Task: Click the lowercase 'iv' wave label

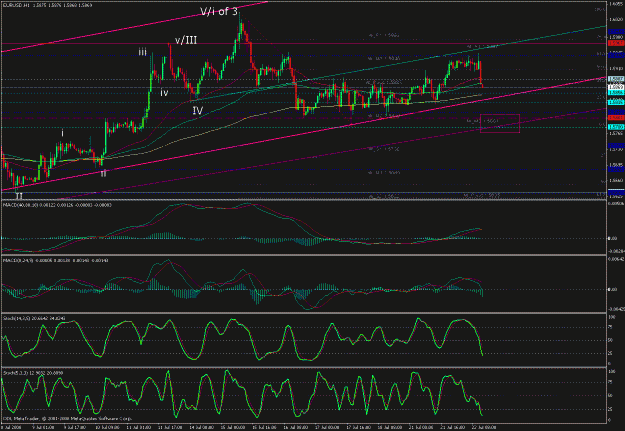Action: click(164, 92)
